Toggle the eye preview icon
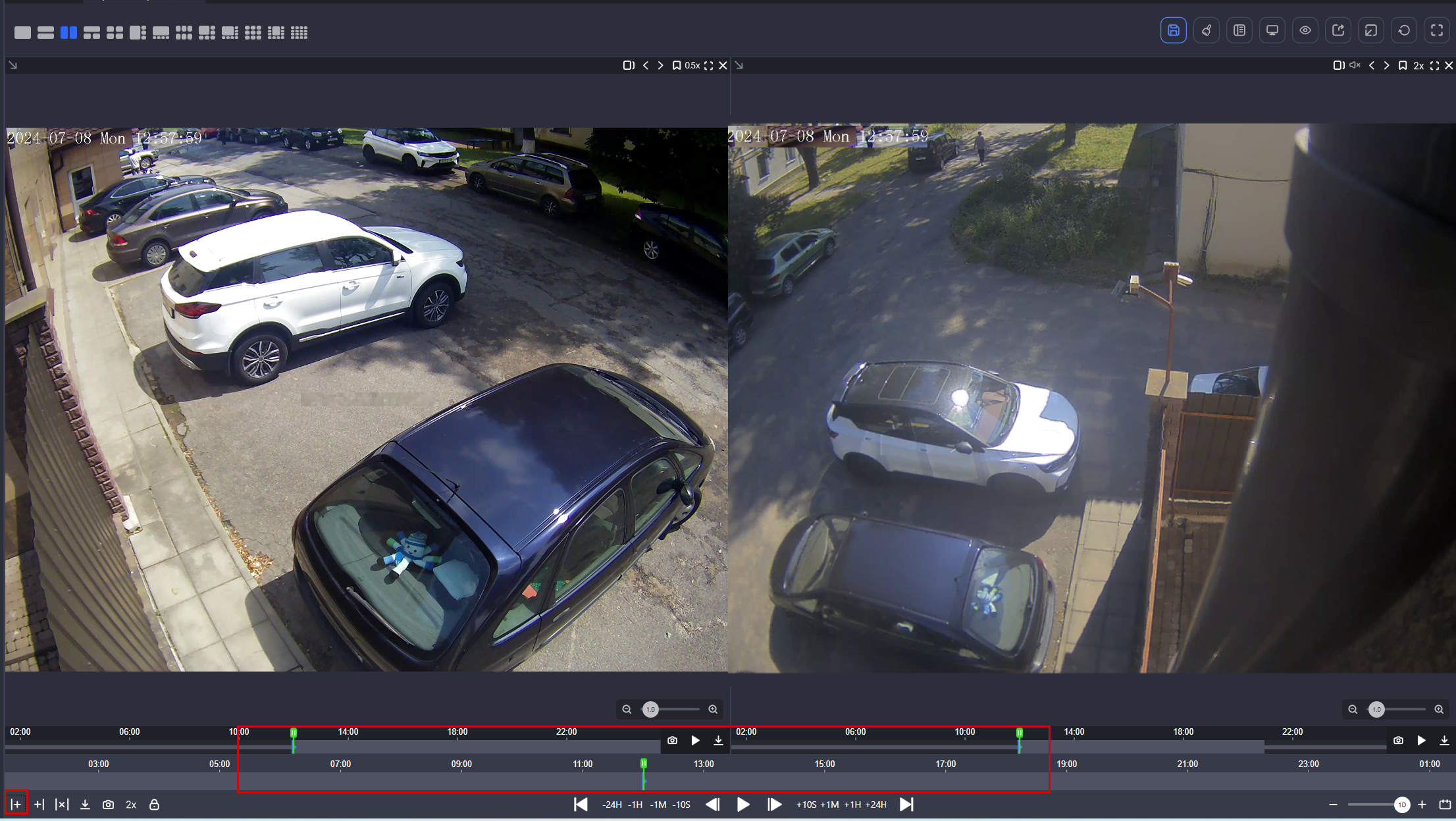Viewport: 1456px width, 821px height. coord(1305,30)
